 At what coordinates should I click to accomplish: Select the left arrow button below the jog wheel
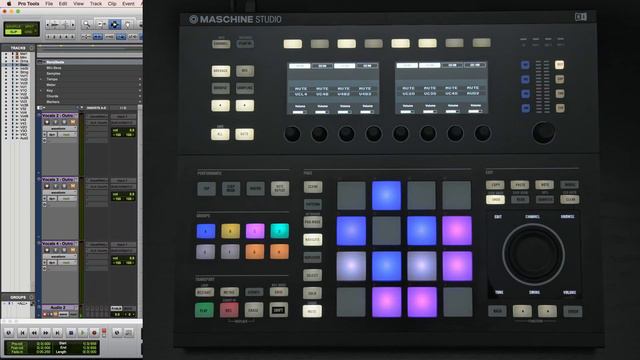point(522,311)
